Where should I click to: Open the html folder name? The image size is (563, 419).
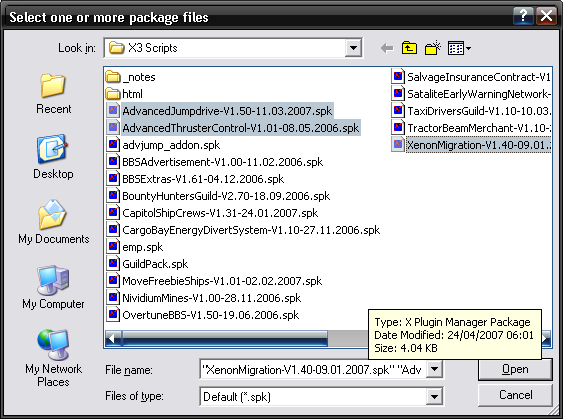tap(132, 94)
